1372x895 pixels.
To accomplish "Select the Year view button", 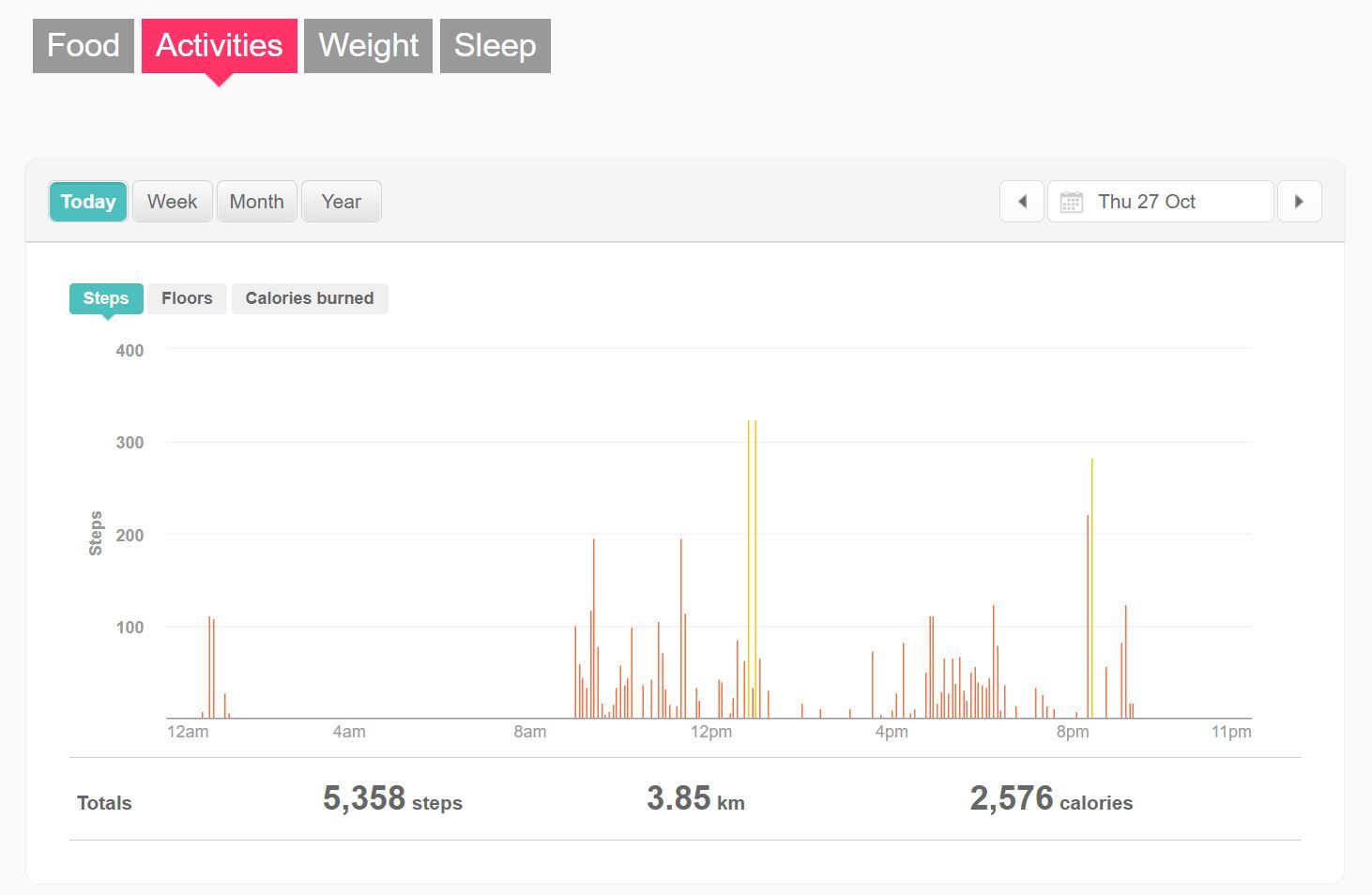I will tap(341, 201).
